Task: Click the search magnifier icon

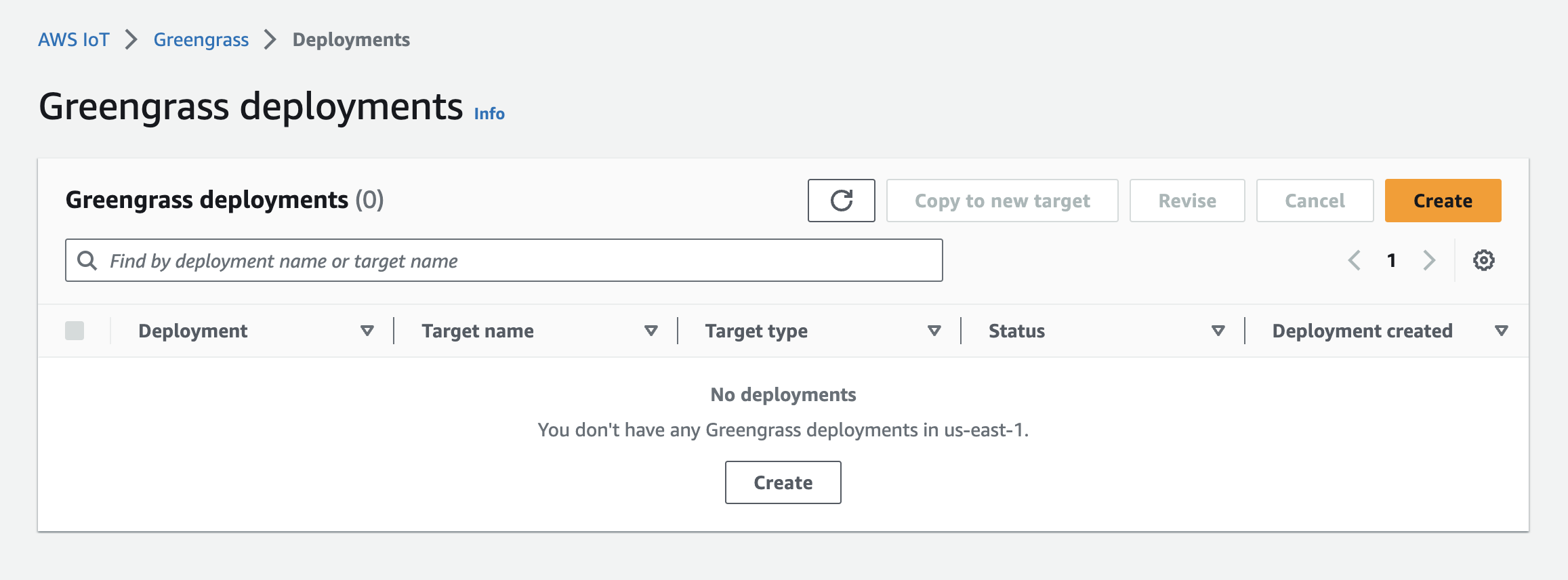Action: pyautogui.click(x=87, y=260)
